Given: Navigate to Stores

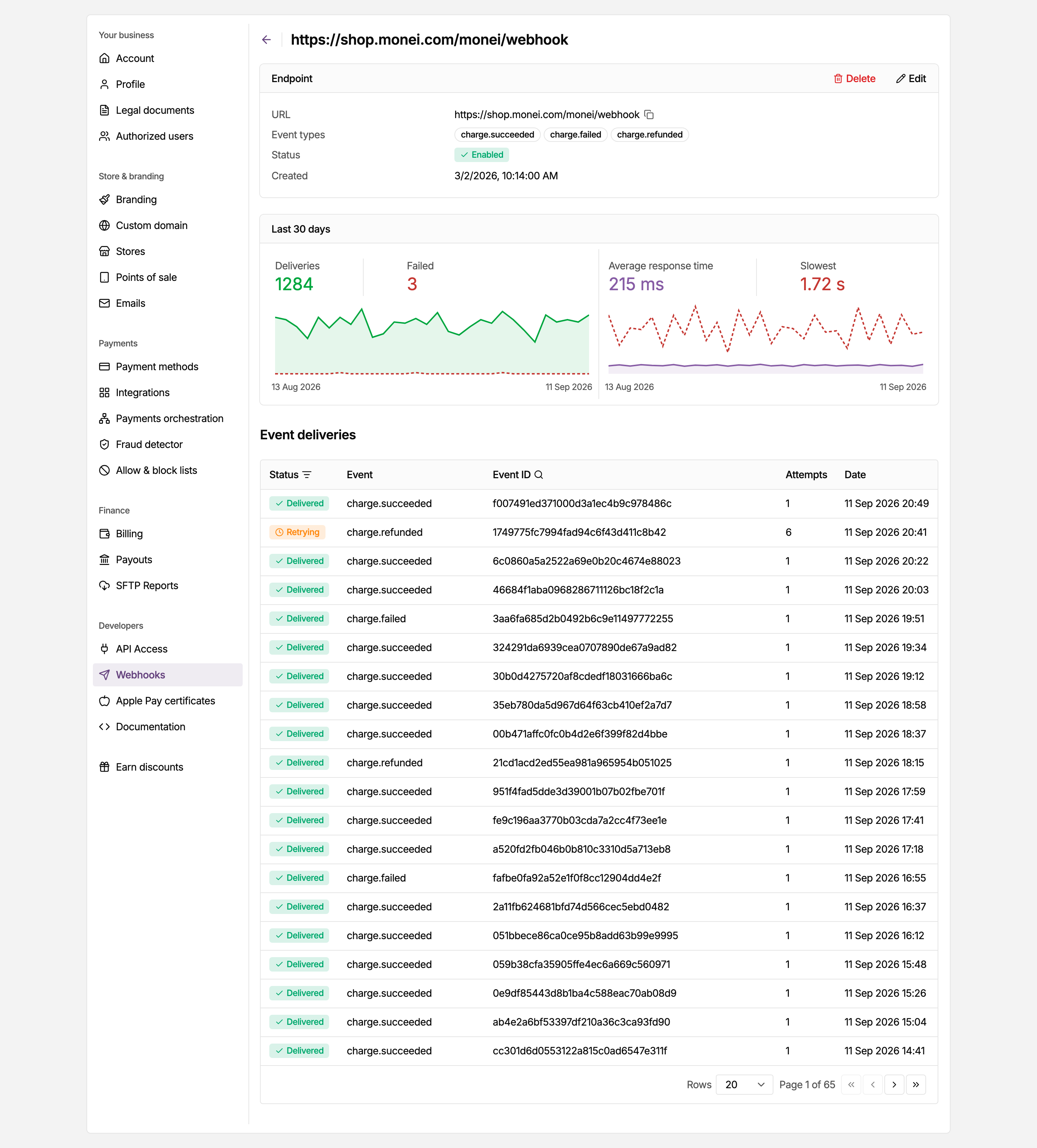Looking at the screenshot, I should click(168, 252).
